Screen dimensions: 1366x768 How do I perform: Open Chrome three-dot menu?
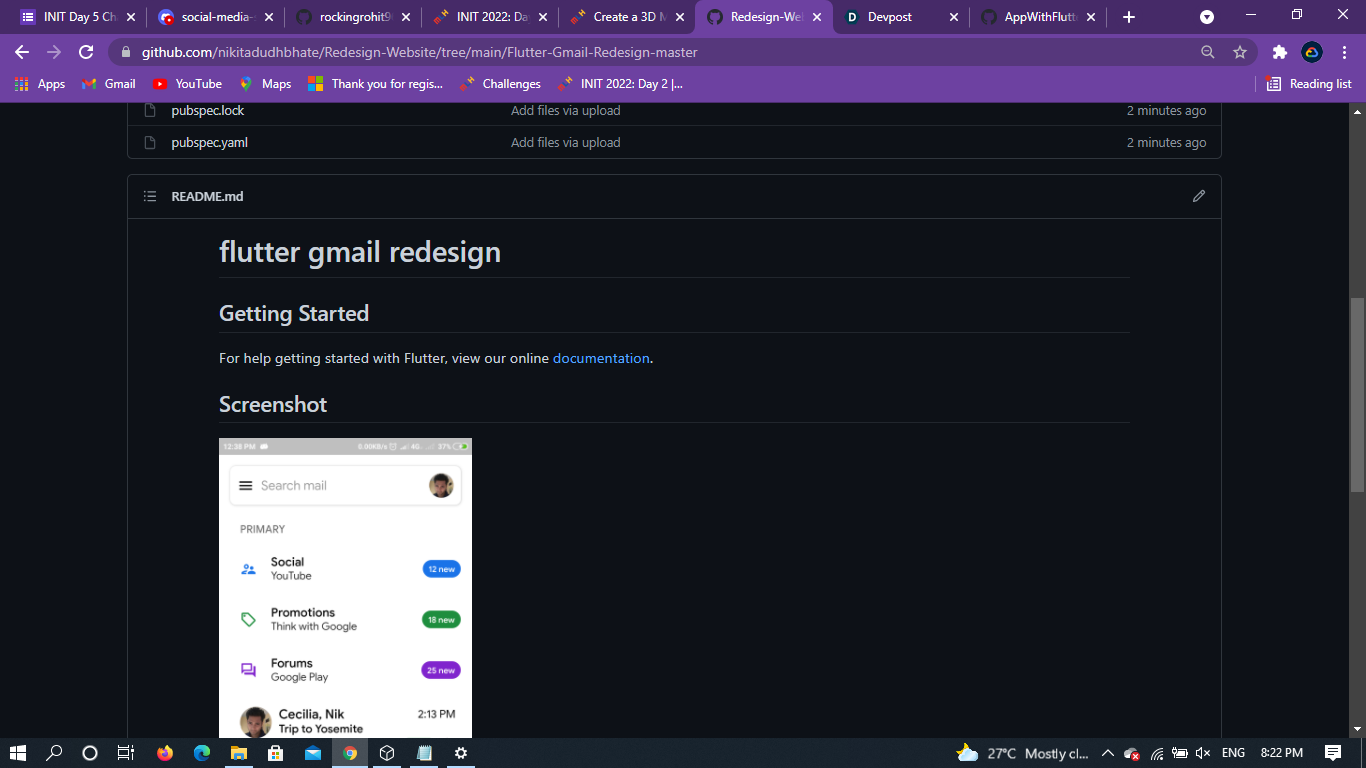tap(1344, 52)
